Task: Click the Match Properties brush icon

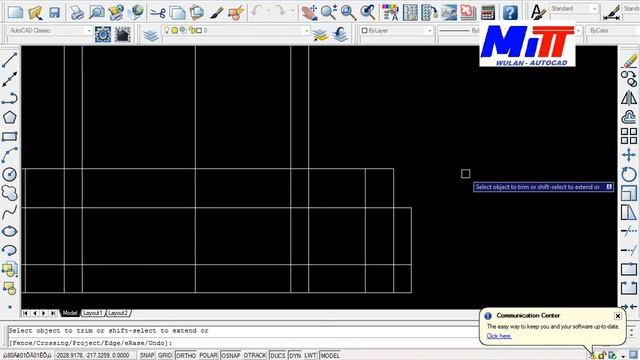Action: click(x=217, y=13)
